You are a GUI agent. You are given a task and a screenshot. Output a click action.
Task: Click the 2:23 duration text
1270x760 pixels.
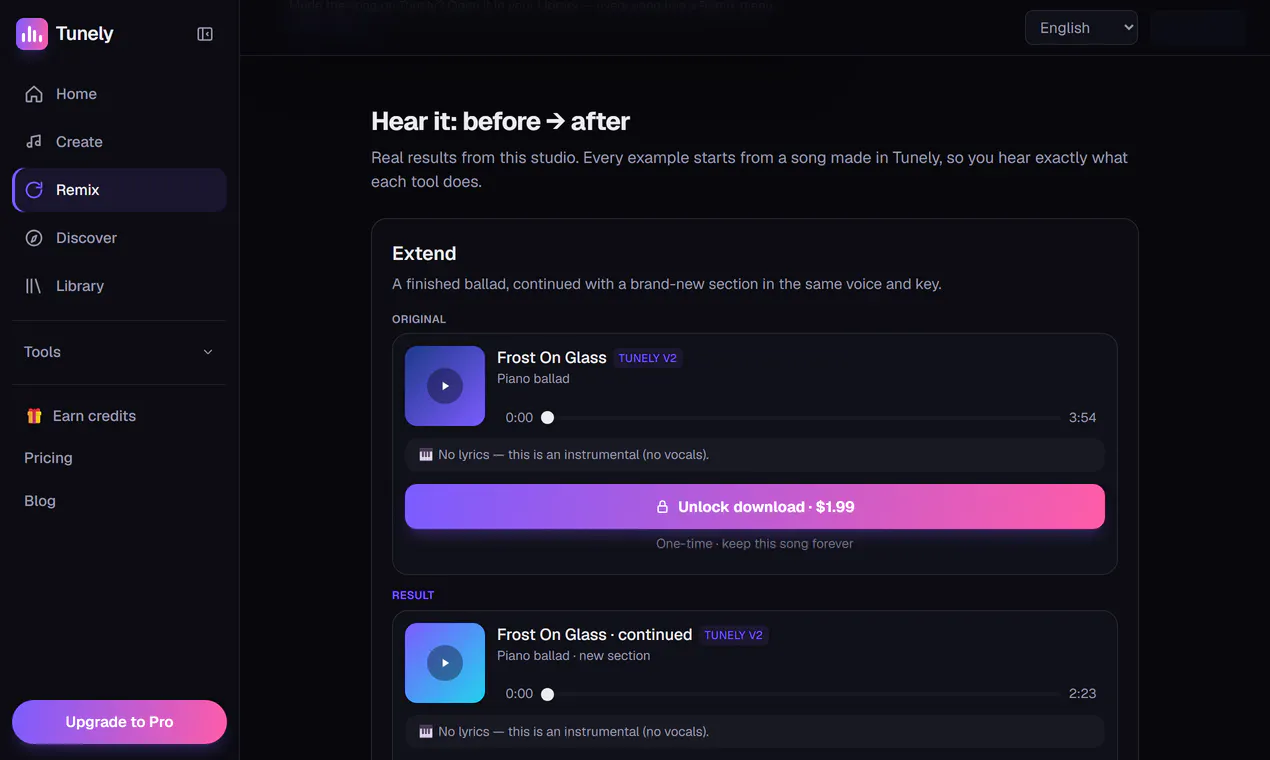tap(1083, 694)
